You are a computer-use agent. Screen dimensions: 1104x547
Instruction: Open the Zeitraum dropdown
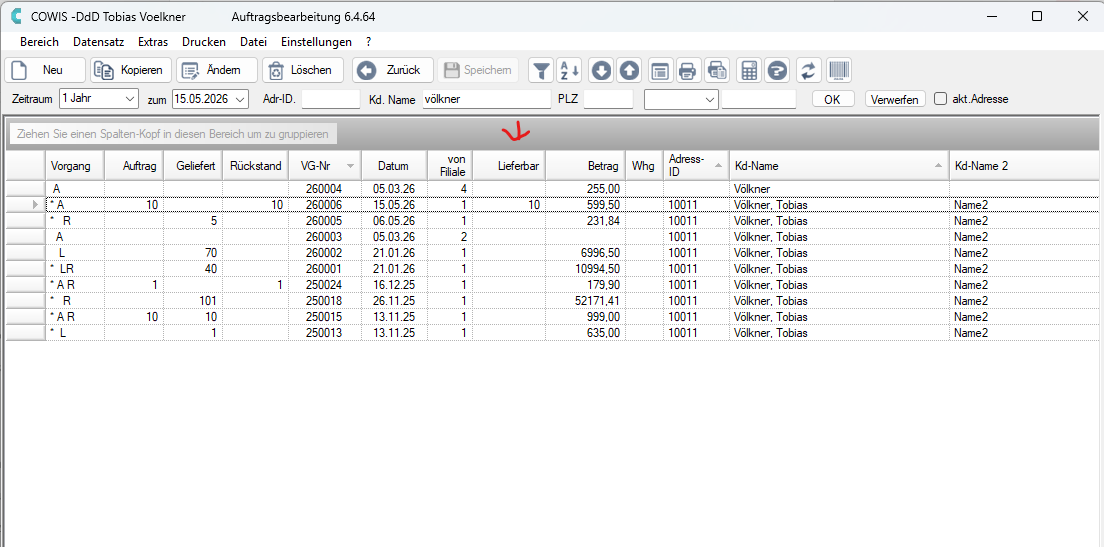[x=99, y=99]
